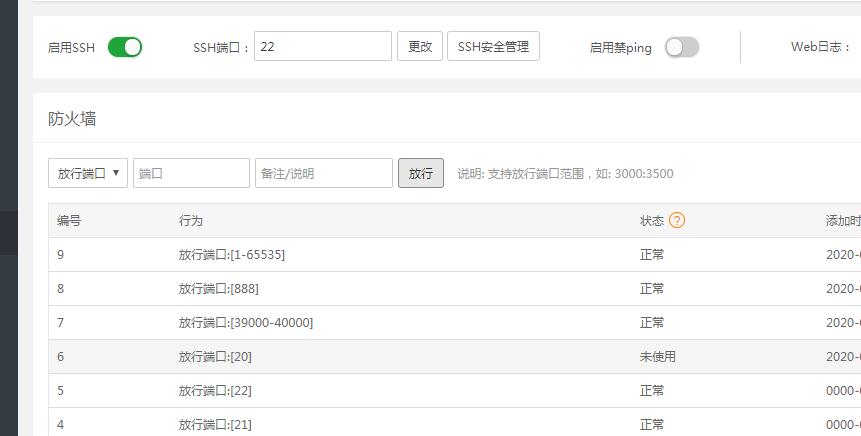861x436 pixels.
Task: Click the 行为 column header
Action: (x=191, y=221)
